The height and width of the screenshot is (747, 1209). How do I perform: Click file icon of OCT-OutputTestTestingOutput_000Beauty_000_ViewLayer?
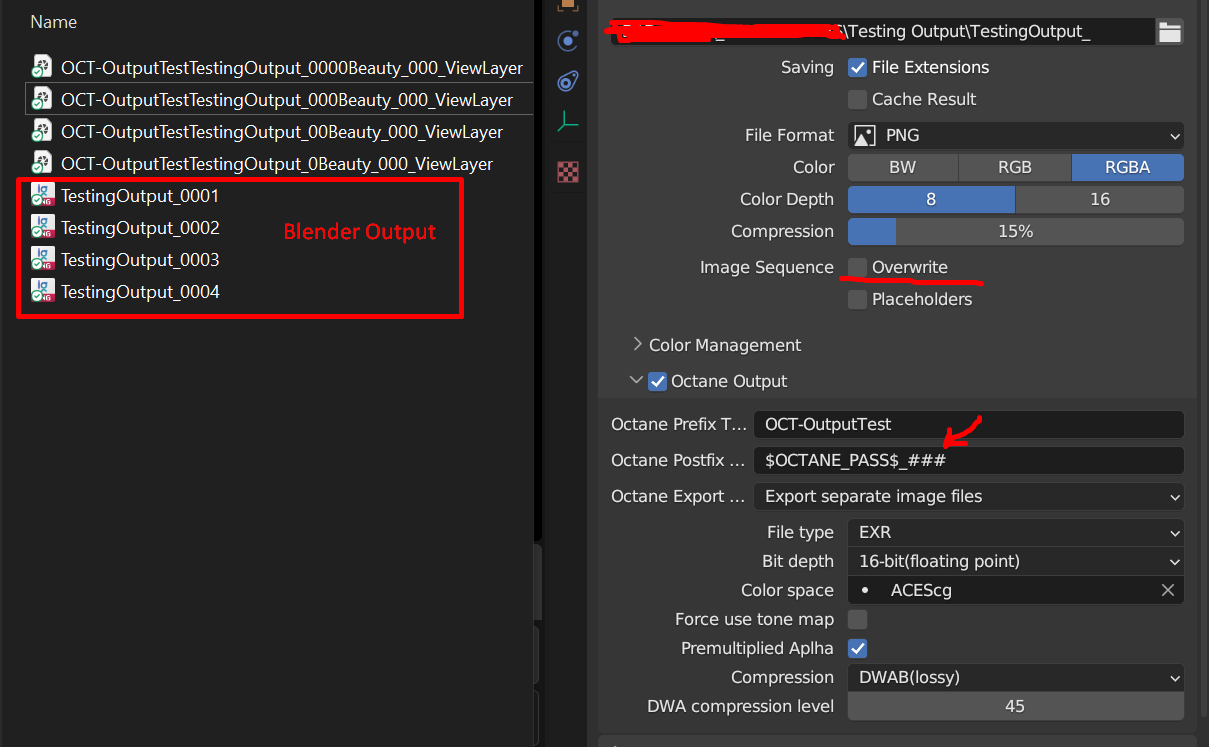pos(42,100)
